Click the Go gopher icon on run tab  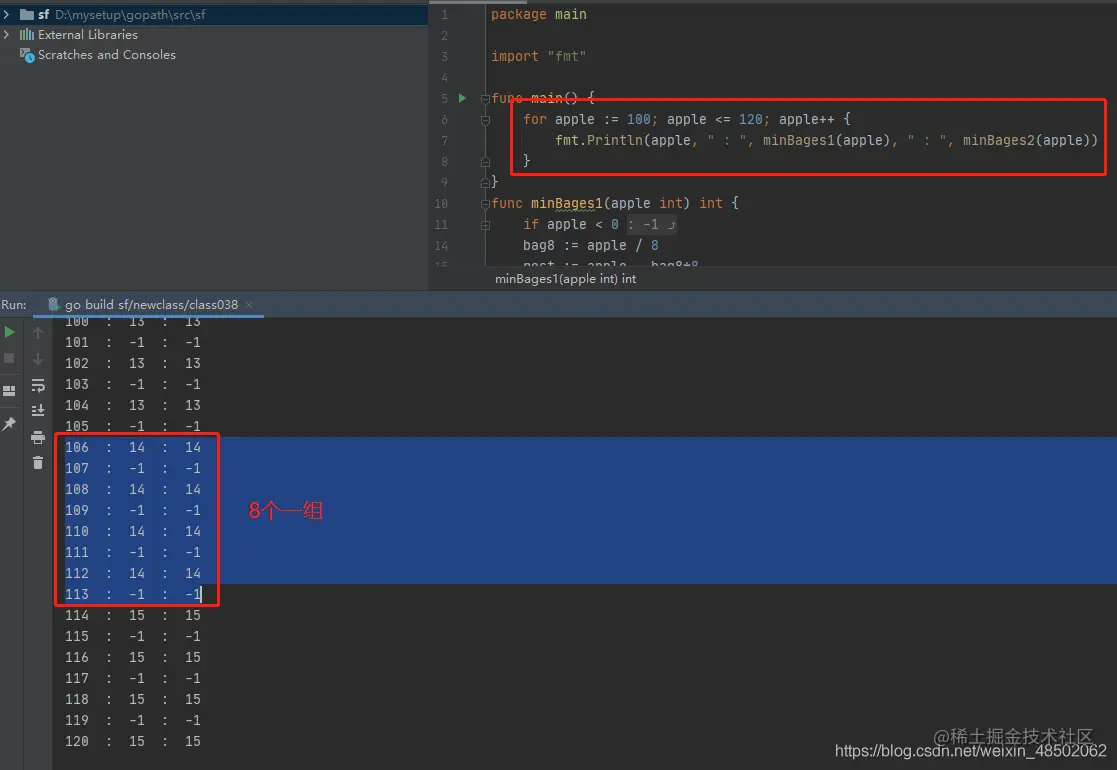click(53, 304)
